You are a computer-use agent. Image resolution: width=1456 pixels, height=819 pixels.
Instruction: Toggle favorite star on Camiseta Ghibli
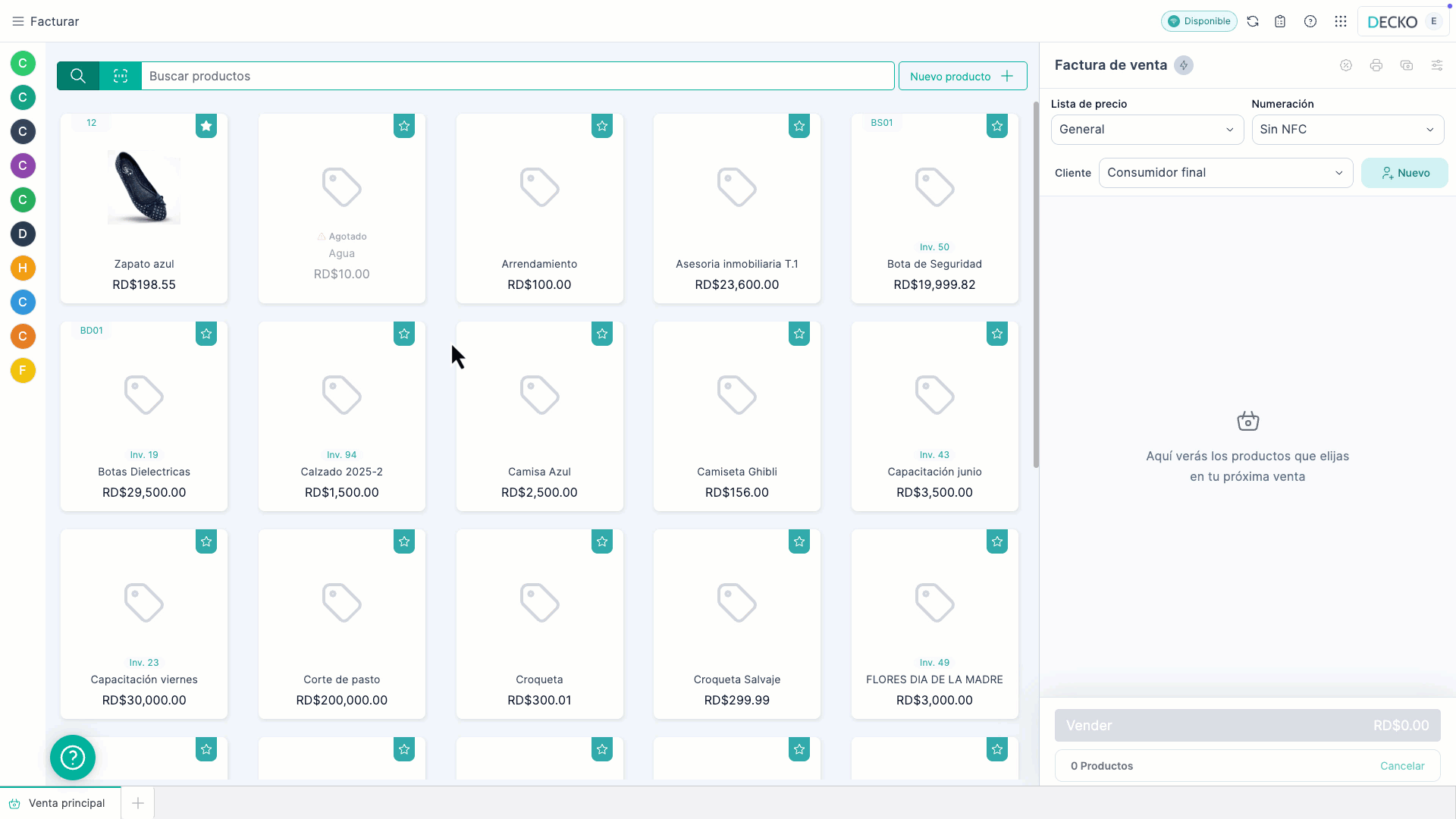point(799,334)
